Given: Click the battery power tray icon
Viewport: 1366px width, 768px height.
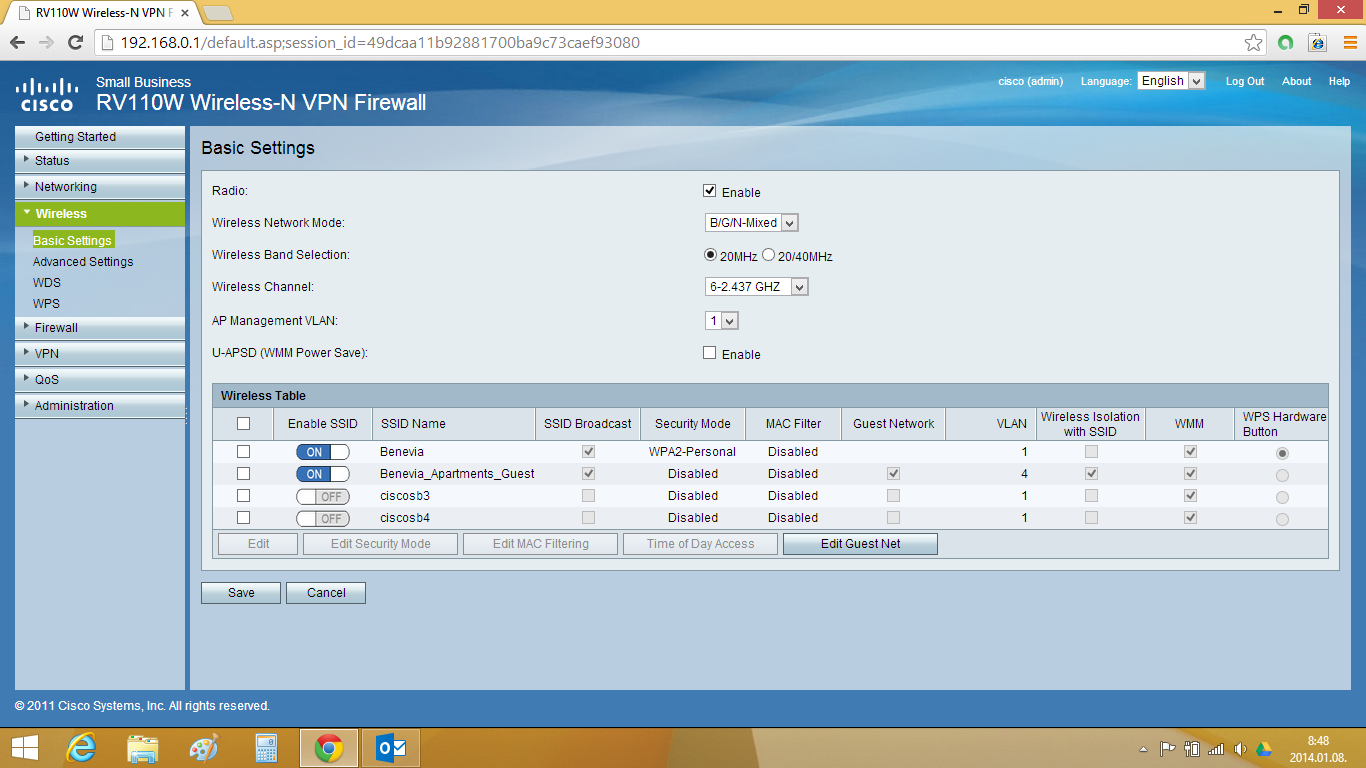Looking at the screenshot, I should (x=1192, y=749).
